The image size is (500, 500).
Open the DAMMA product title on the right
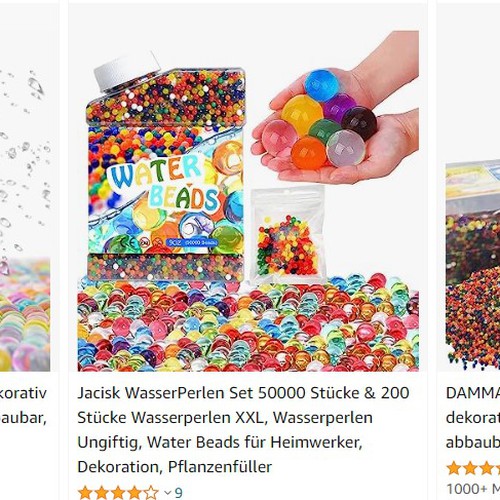(473, 417)
